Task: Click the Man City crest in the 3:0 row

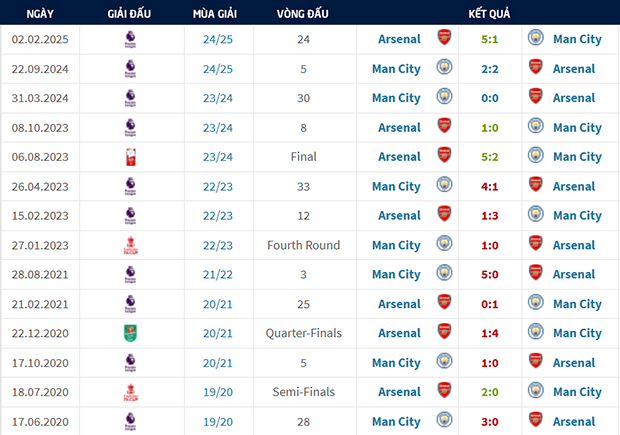Action: (444, 420)
